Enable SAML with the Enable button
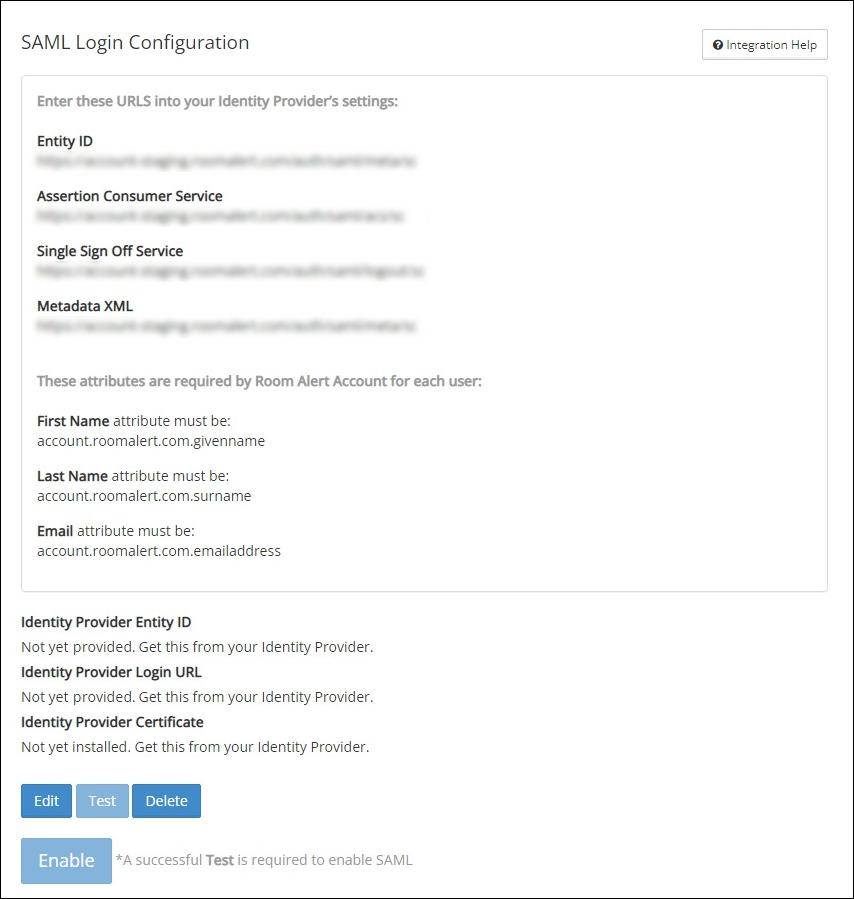This screenshot has width=854, height=899. (66, 861)
